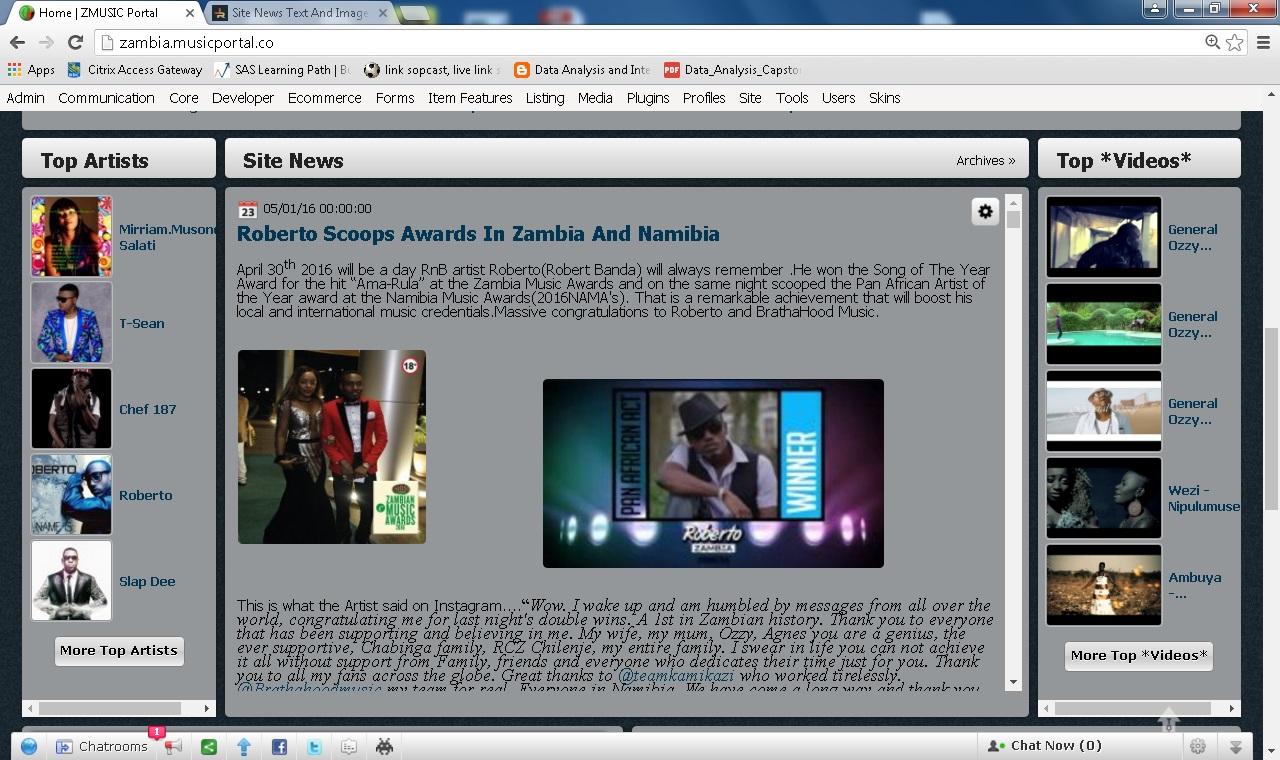Open the Citrix Access Gateway bookmark
The height and width of the screenshot is (760, 1280).
(134, 70)
